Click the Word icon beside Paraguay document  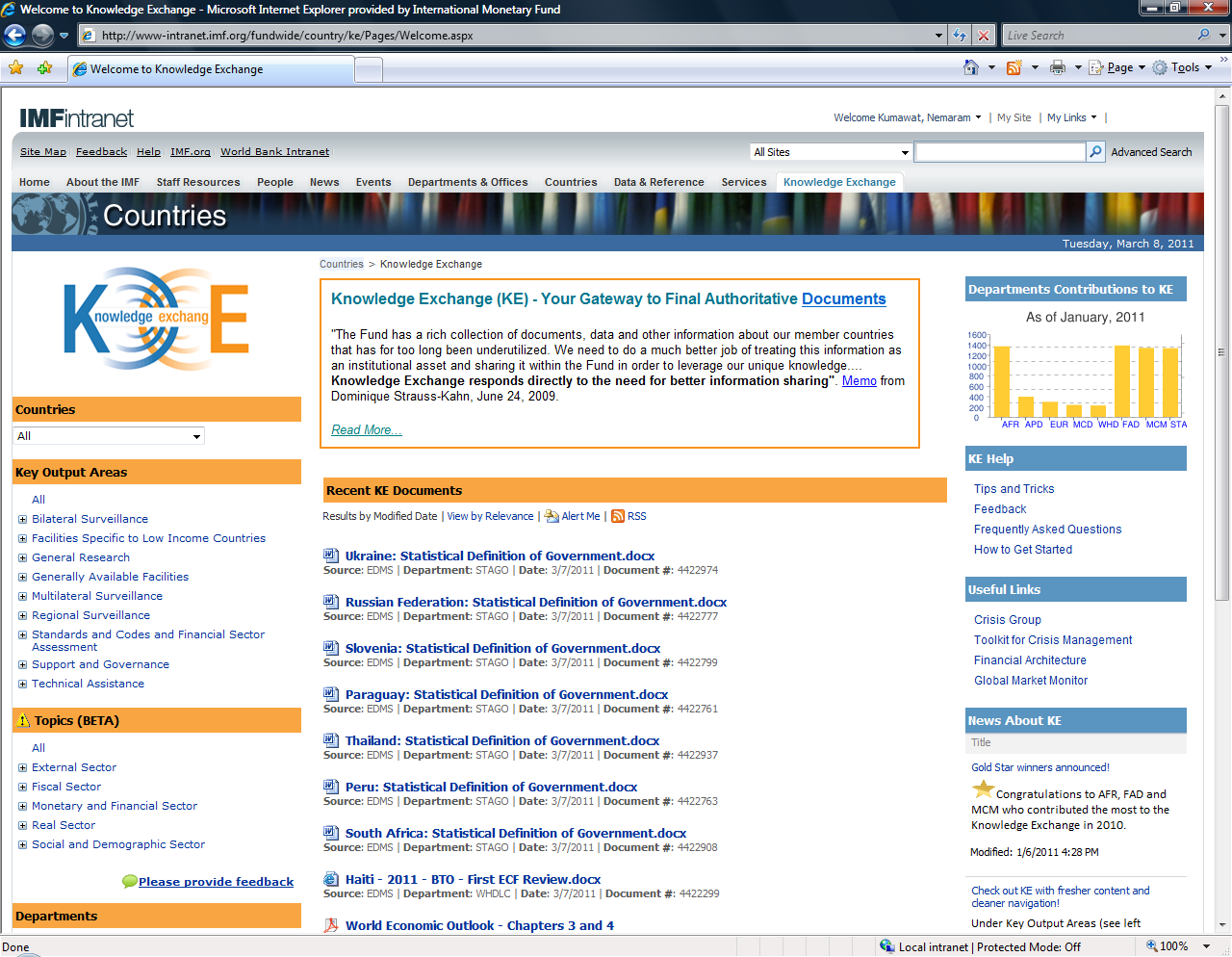tap(330, 694)
